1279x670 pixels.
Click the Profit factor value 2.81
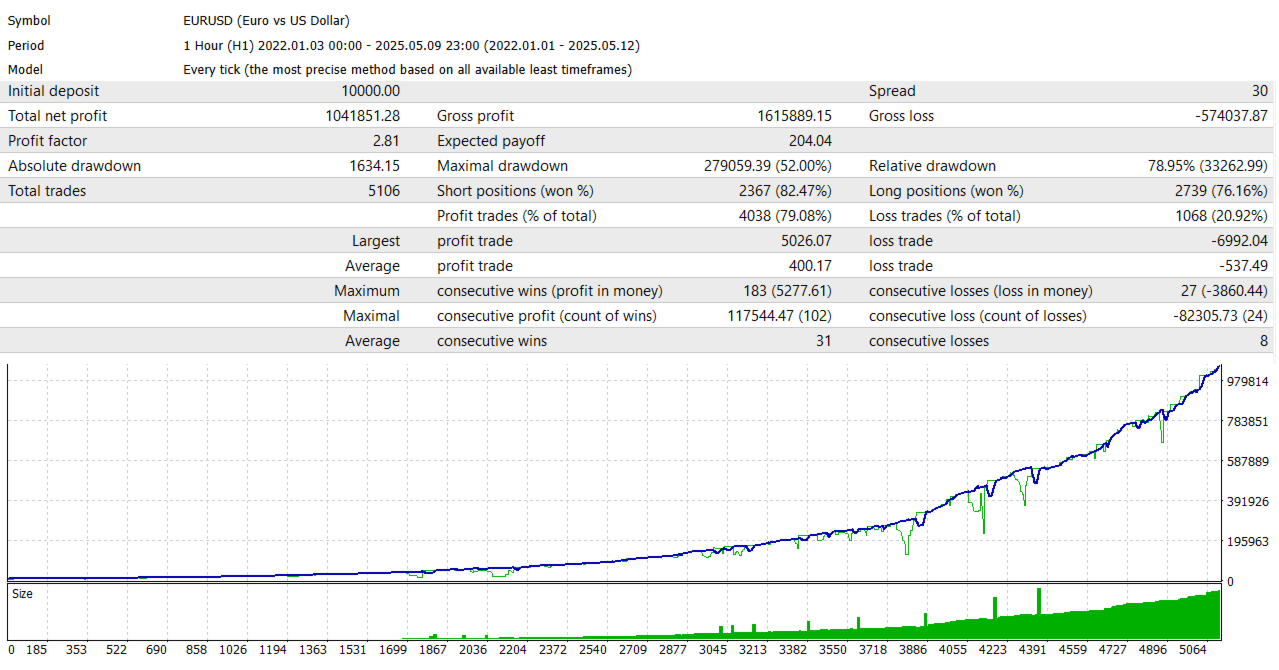pos(386,141)
